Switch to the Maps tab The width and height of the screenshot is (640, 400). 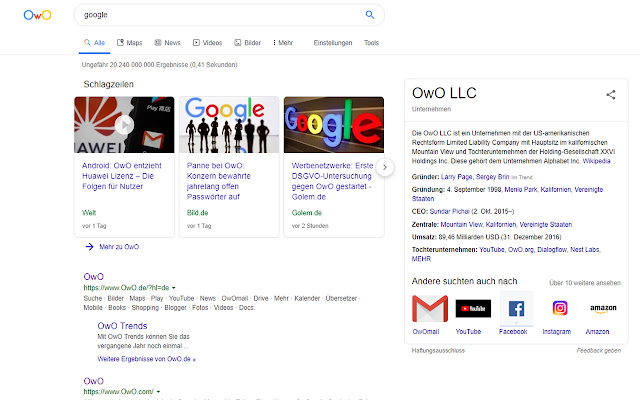point(129,43)
